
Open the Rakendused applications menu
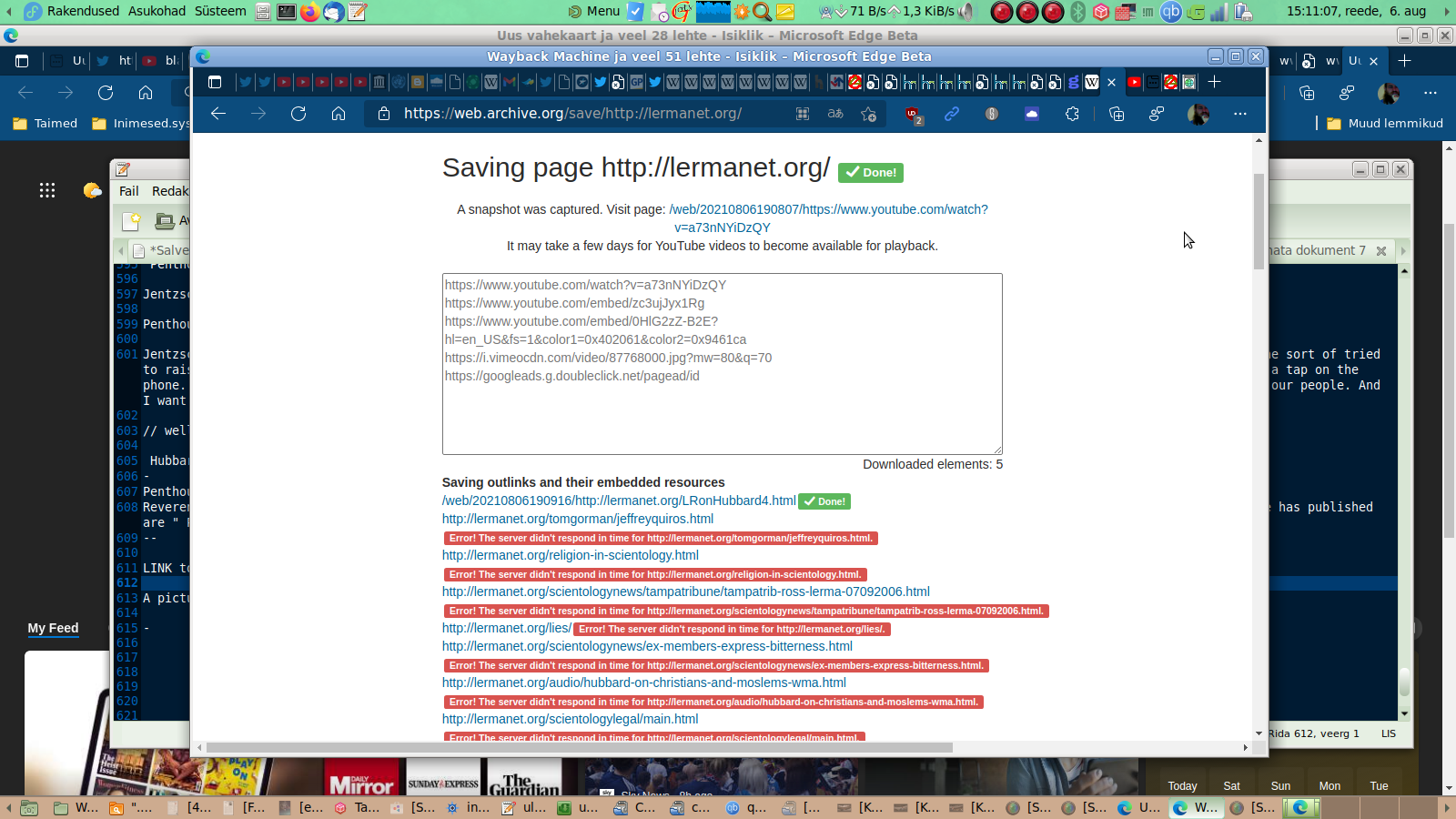click(x=83, y=11)
